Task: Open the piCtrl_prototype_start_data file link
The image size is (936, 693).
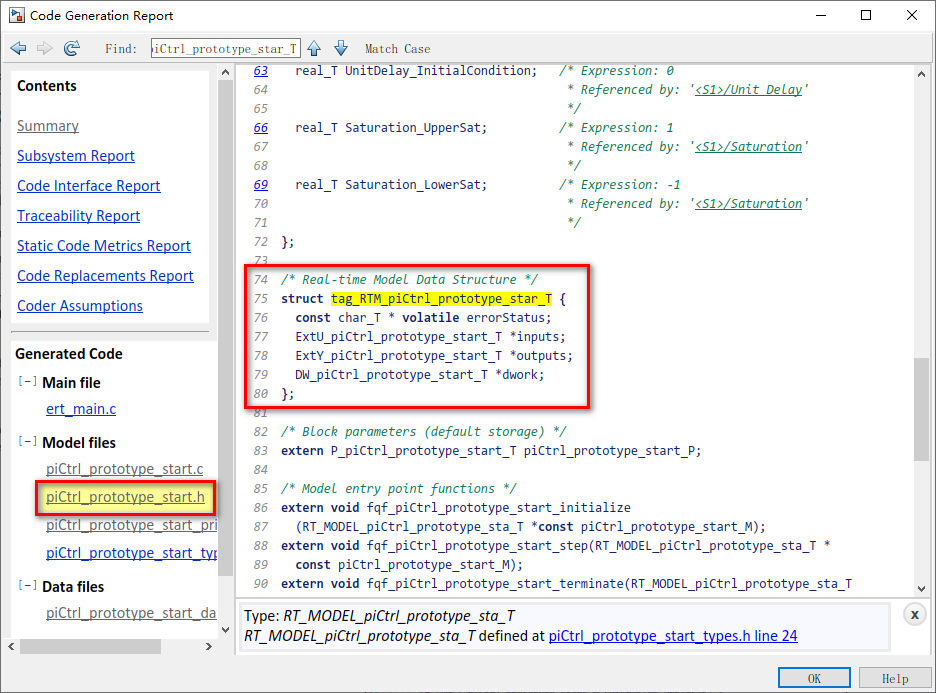Action: (131, 614)
